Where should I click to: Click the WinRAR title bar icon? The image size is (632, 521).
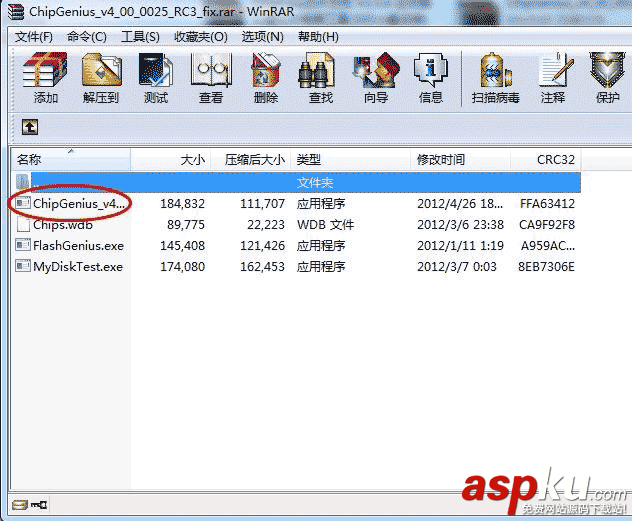(x=16, y=11)
